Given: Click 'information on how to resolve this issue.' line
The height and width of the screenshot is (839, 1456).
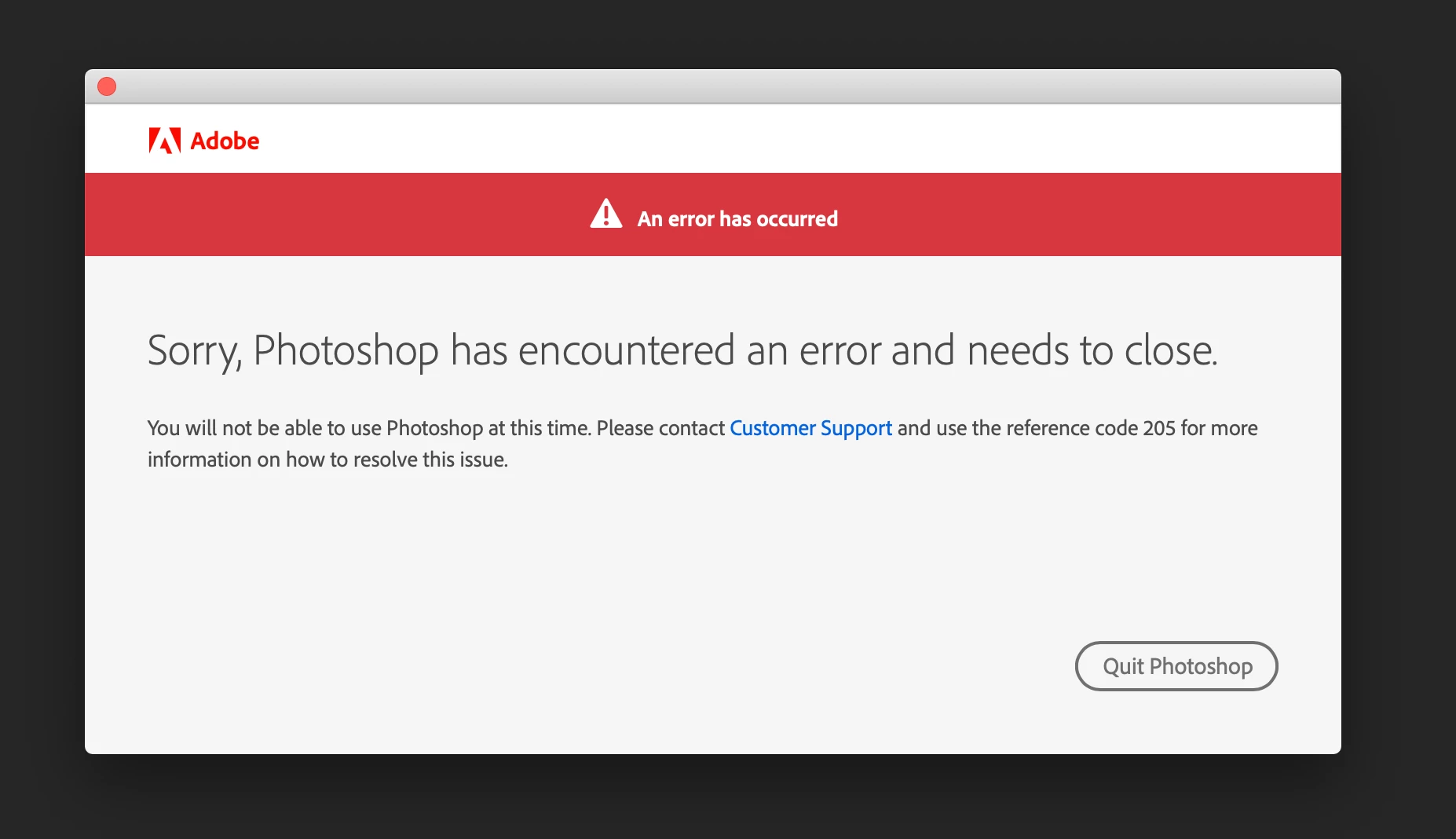Looking at the screenshot, I should [x=327, y=460].
